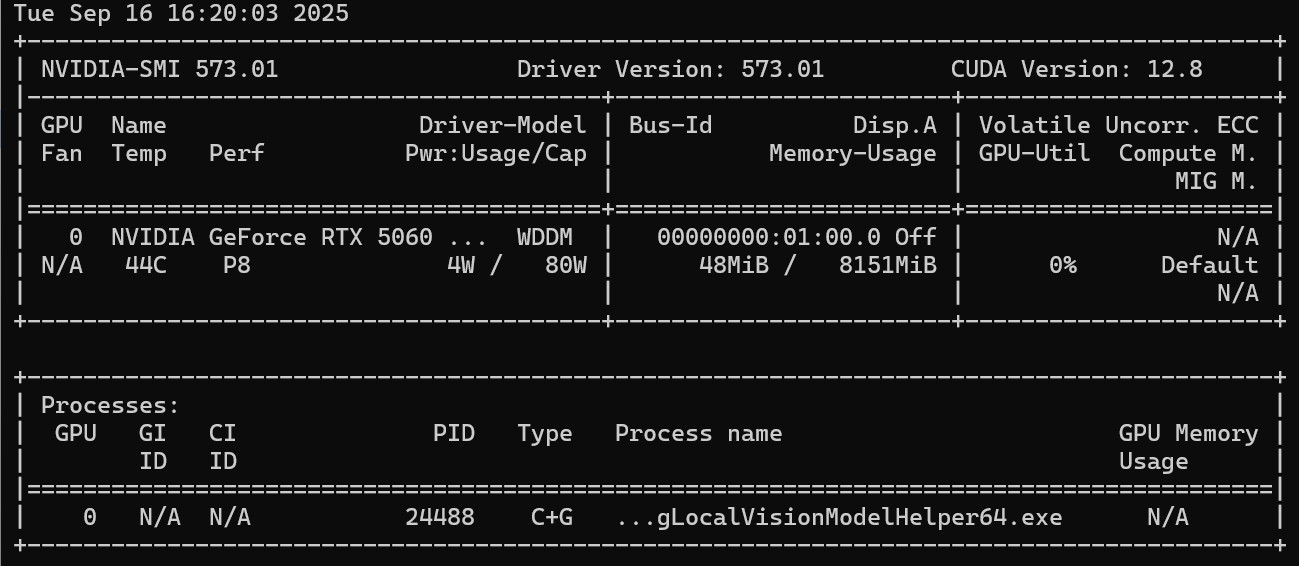Select the NVIDIA-SMI 573.01 text
1299x566 pixels.
(159, 69)
